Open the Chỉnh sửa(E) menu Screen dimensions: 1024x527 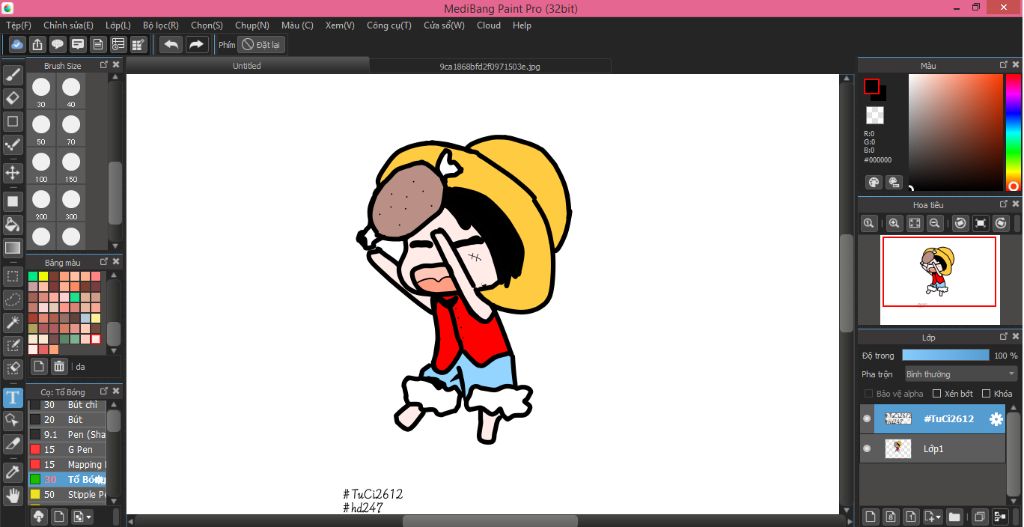click(68, 25)
